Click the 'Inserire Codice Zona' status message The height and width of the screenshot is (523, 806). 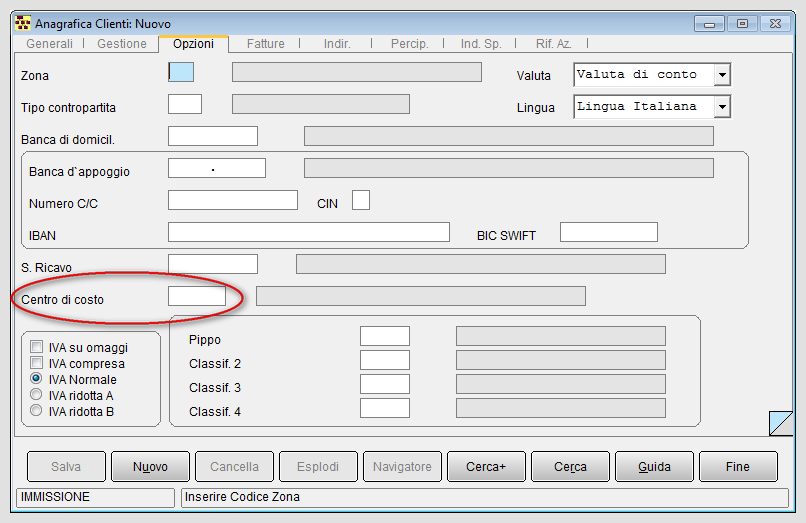[x=242, y=497]
